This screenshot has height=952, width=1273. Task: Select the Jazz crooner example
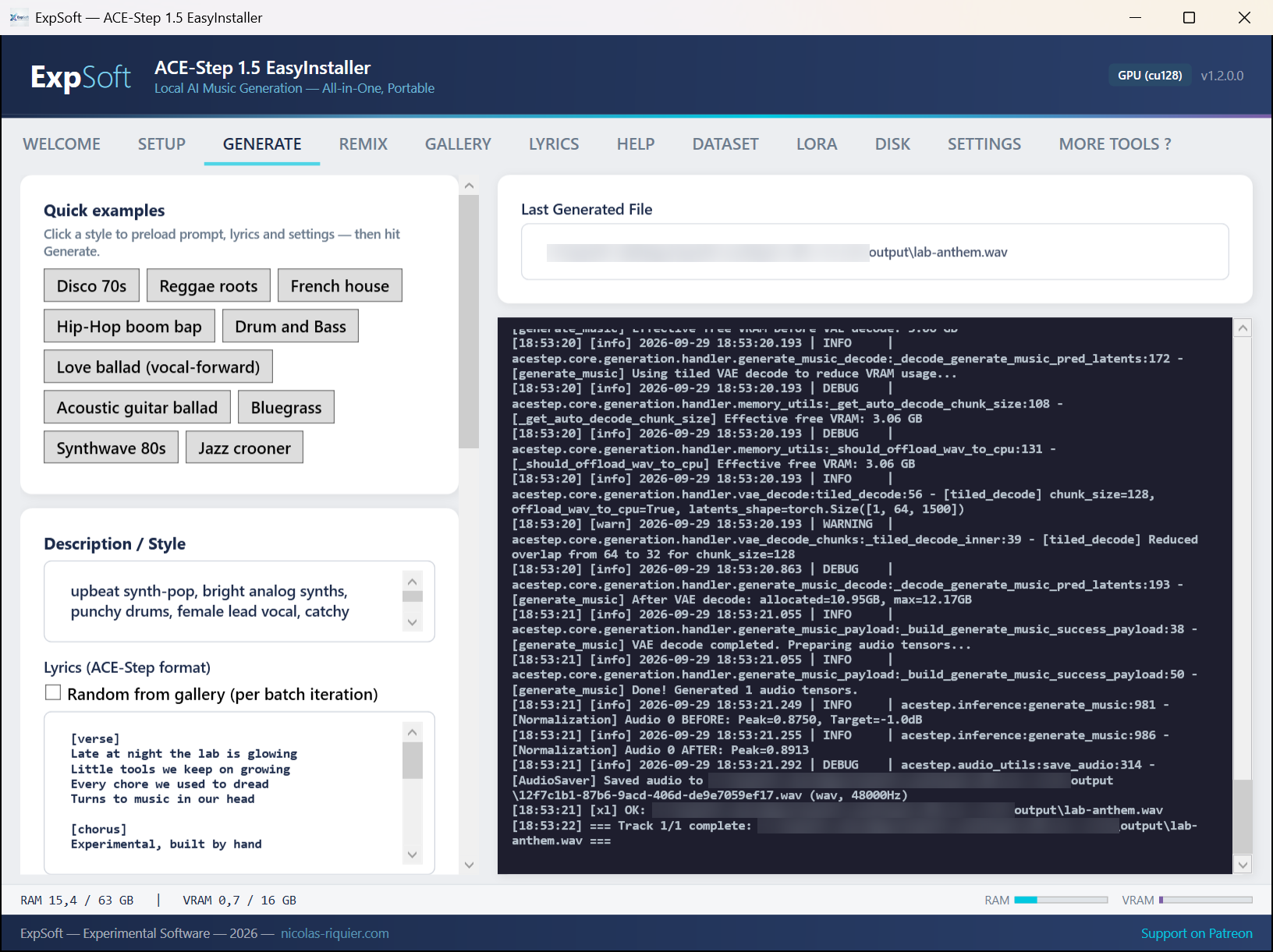[x=244, y=448]
